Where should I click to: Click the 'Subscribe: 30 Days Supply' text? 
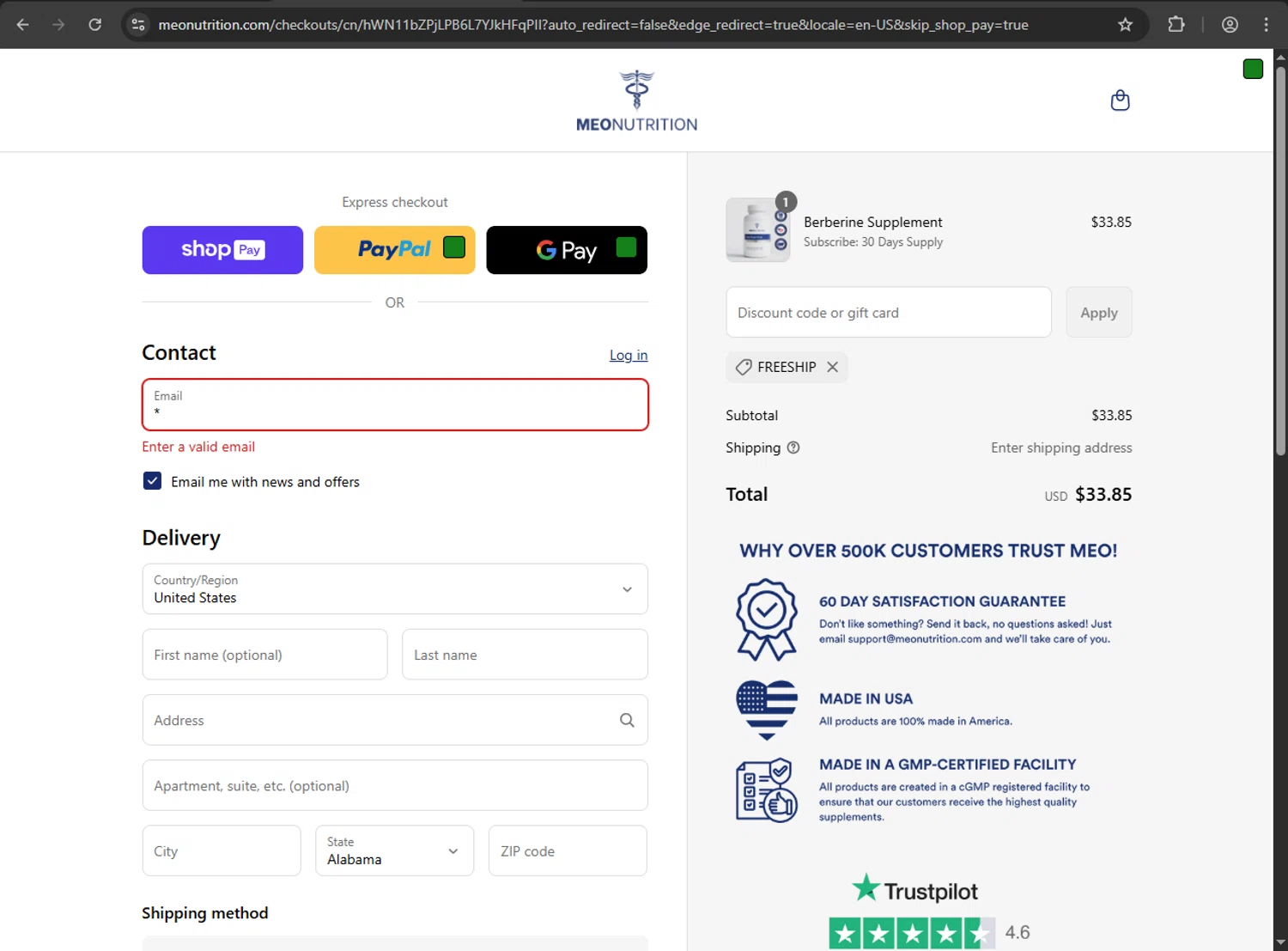[x=873, y=242]
